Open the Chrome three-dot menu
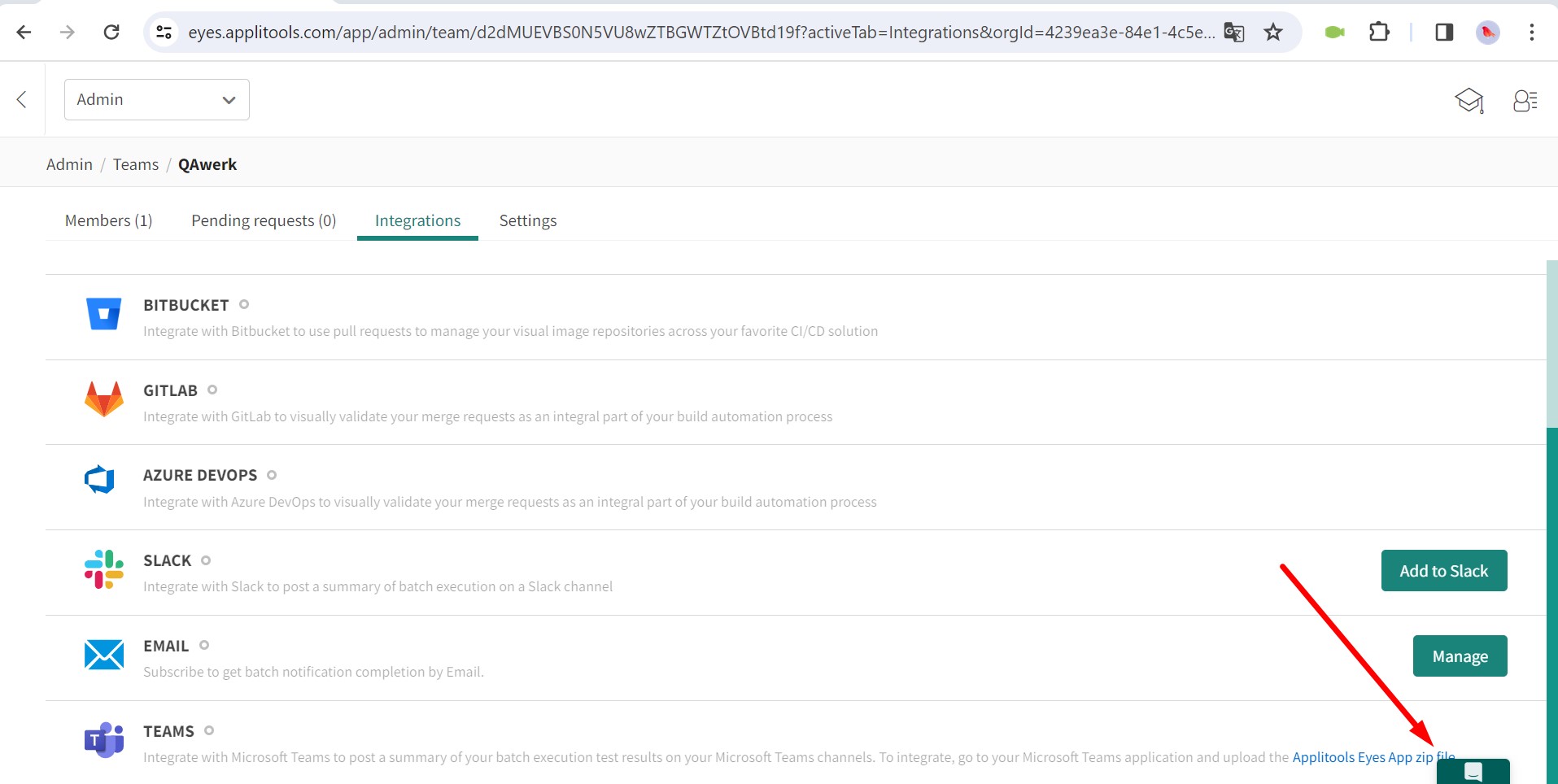This screenshot has width=1558, height=784. coord(1532,32)
